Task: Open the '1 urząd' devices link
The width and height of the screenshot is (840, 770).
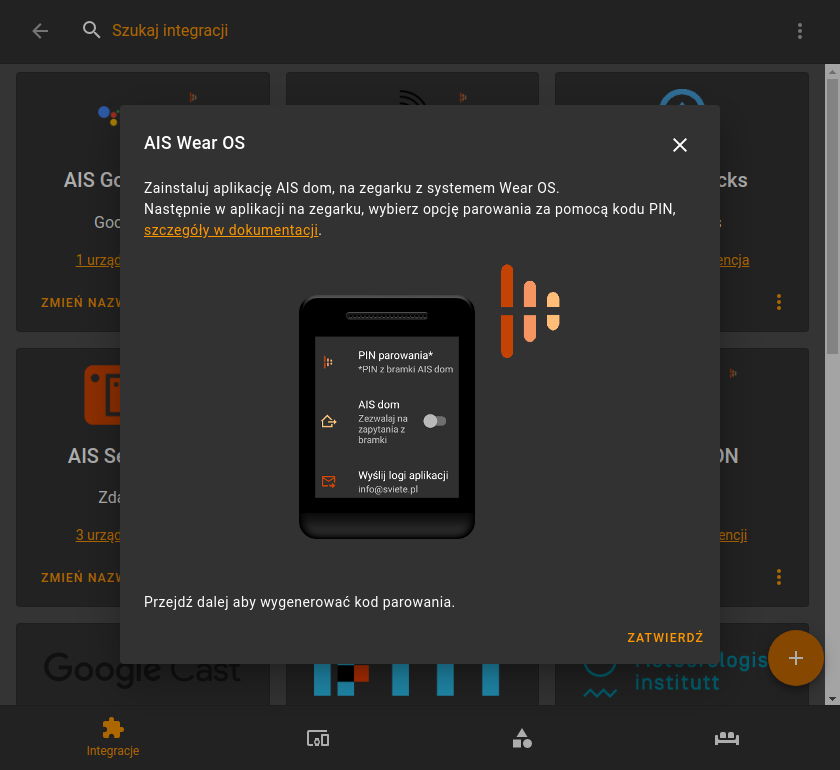Action: pyautogui.click(x=98, y=260)
